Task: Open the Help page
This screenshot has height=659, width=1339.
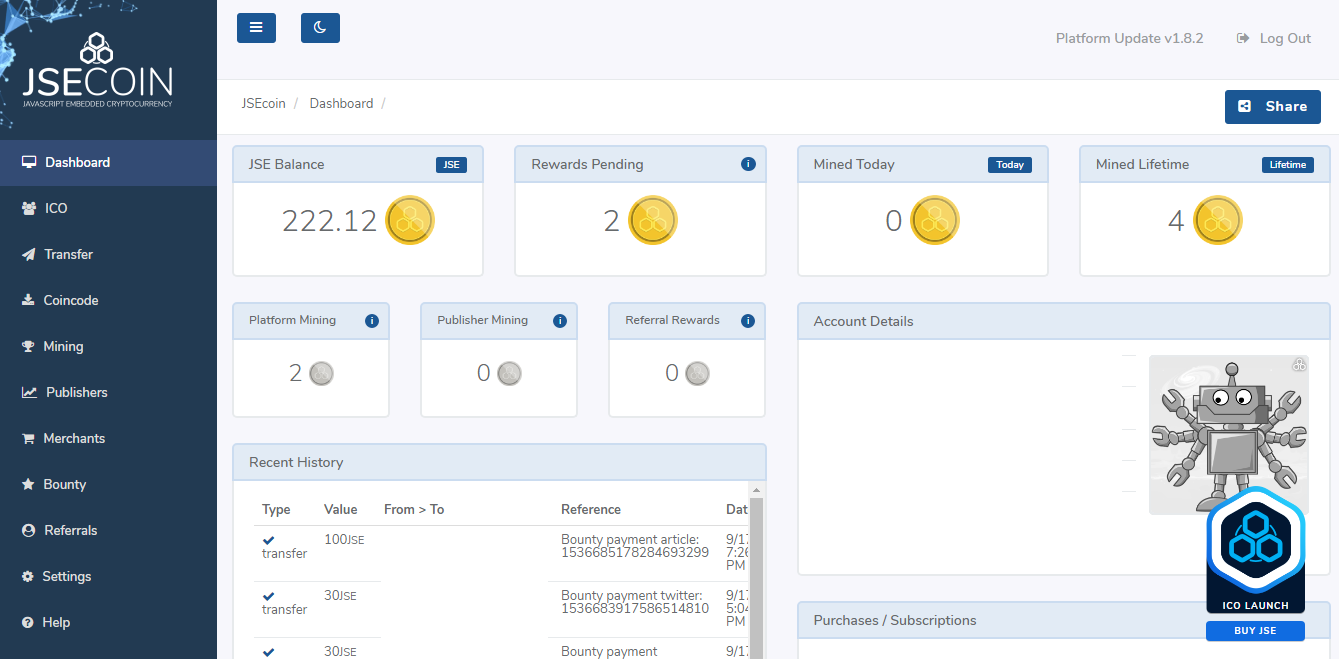Action: [108, 623]
